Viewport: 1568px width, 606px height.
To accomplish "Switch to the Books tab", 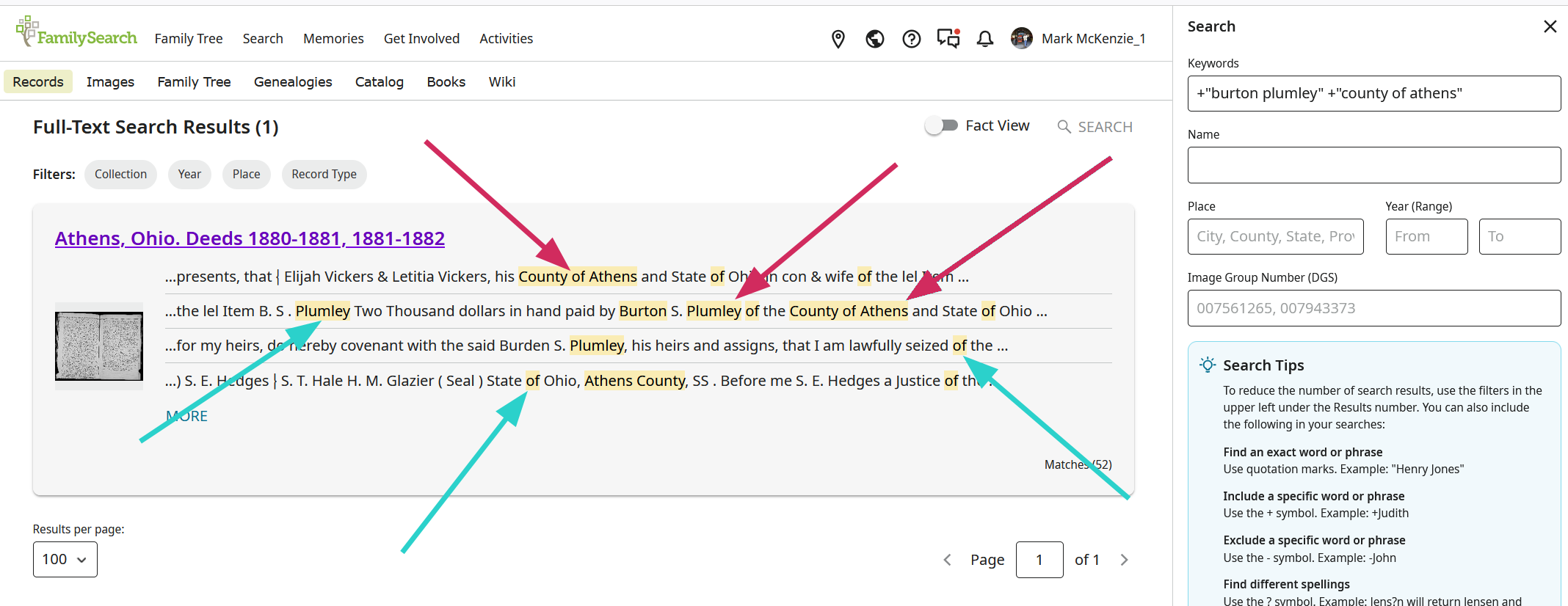I will (x=446, y=81).
